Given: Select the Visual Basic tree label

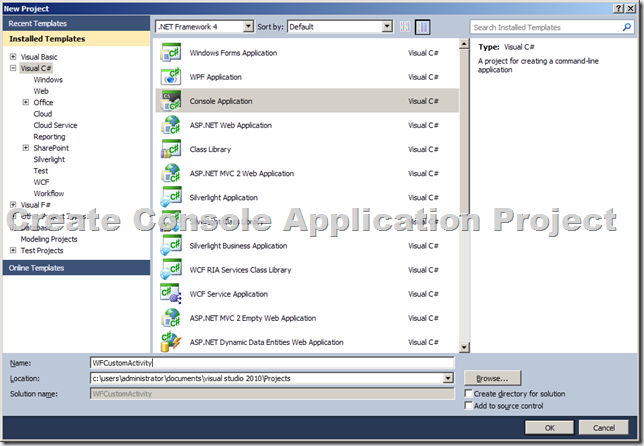Looking at the screenshot, I should coord(39,57).
